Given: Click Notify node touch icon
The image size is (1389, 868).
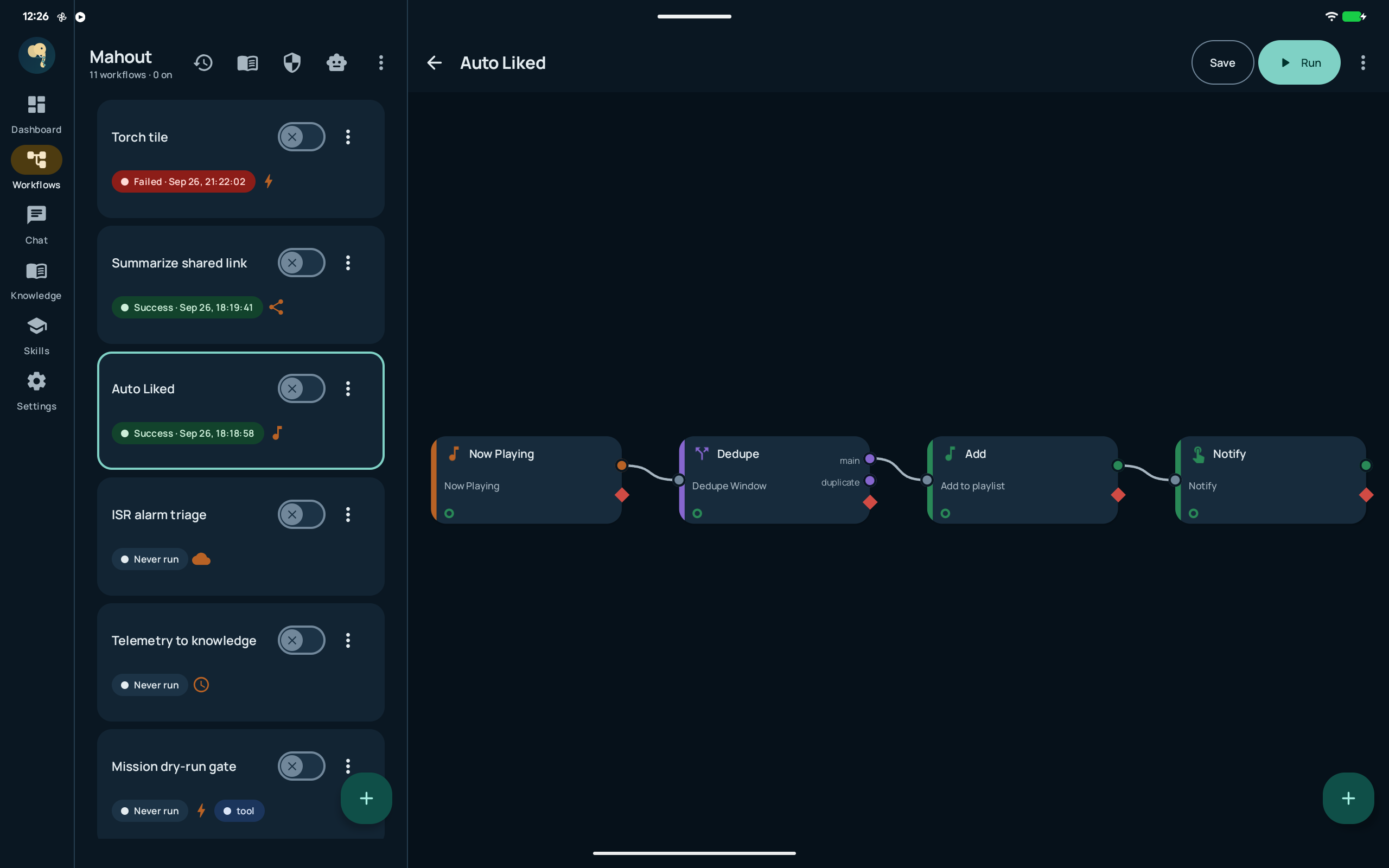Looking at the screenshot, I should [1198, 454].
